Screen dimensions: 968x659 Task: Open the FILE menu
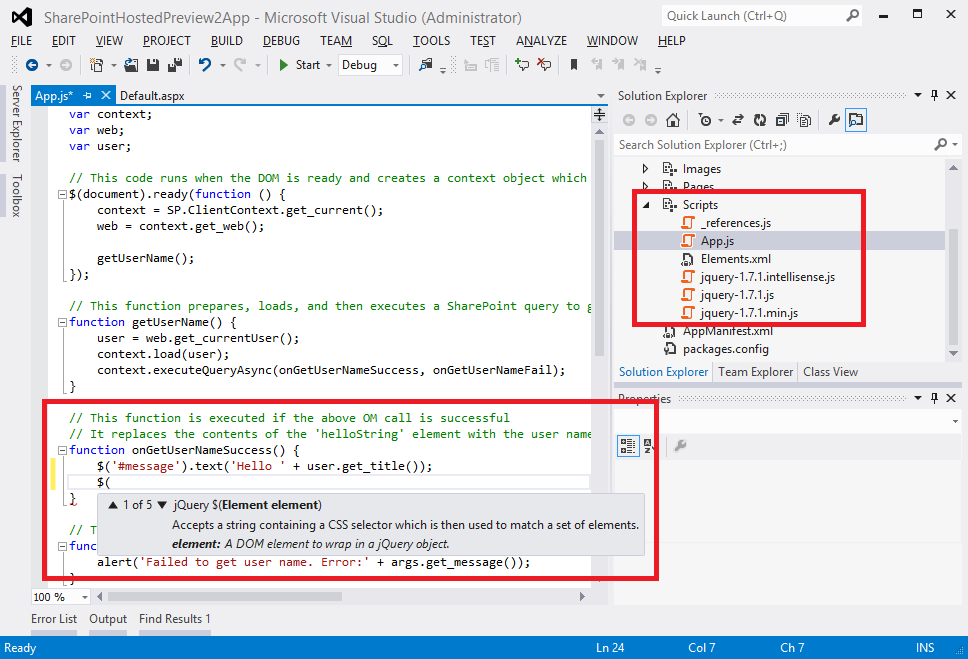(x=22, y=41)
